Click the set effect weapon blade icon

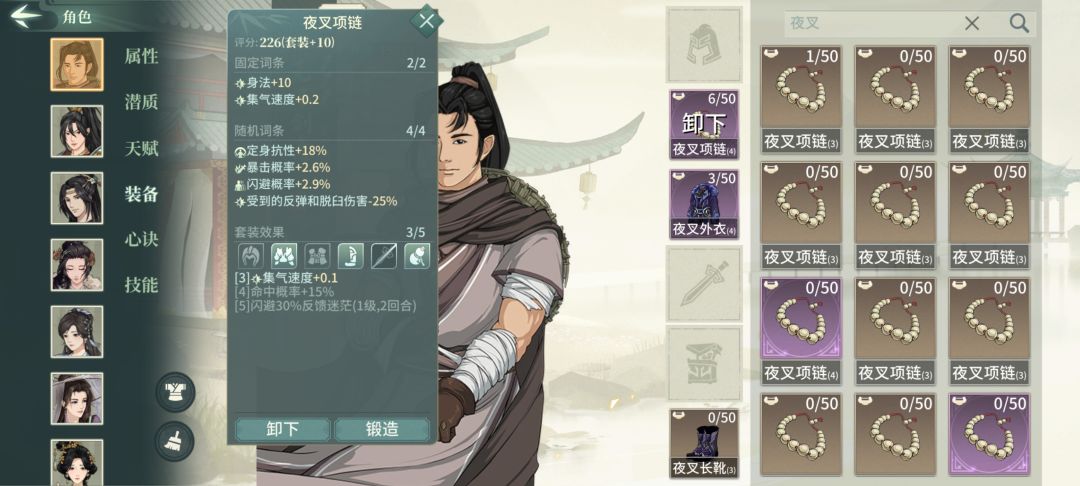384,256
